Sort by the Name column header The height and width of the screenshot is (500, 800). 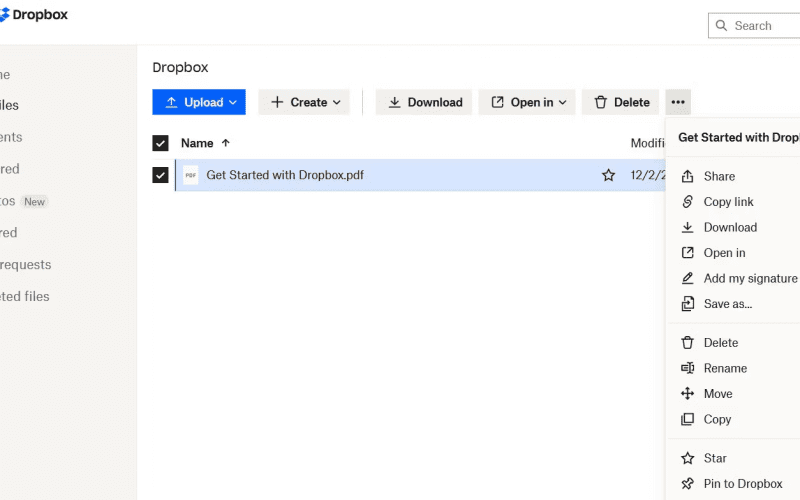point(197,143)
